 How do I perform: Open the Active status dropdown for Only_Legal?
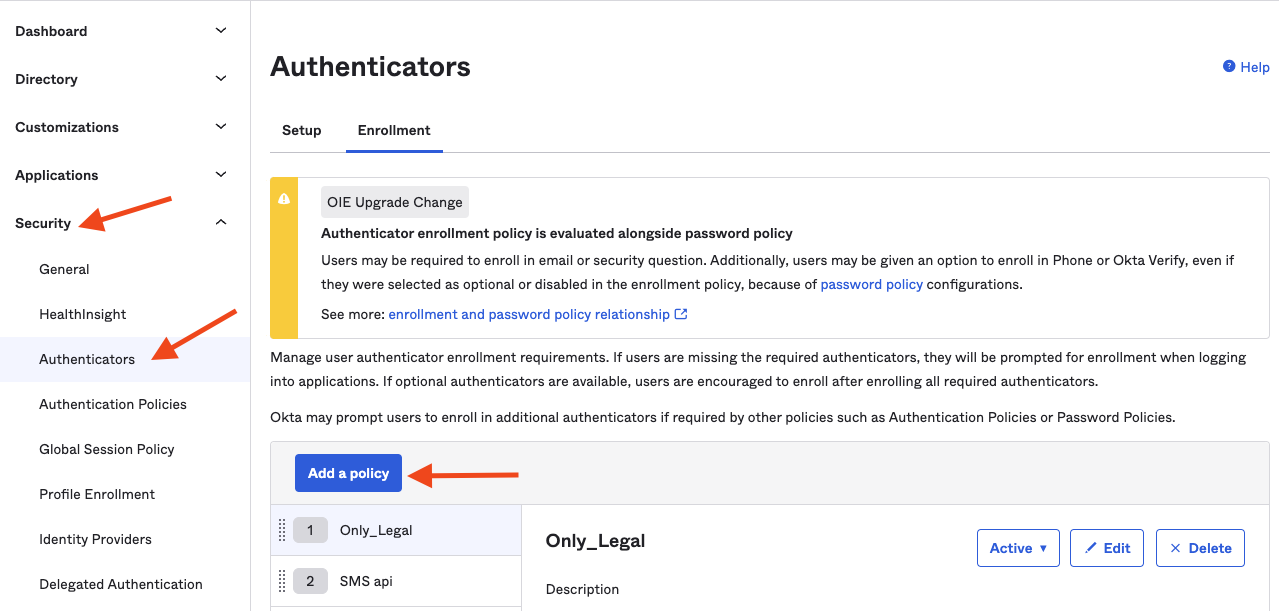click(1018, 547)
